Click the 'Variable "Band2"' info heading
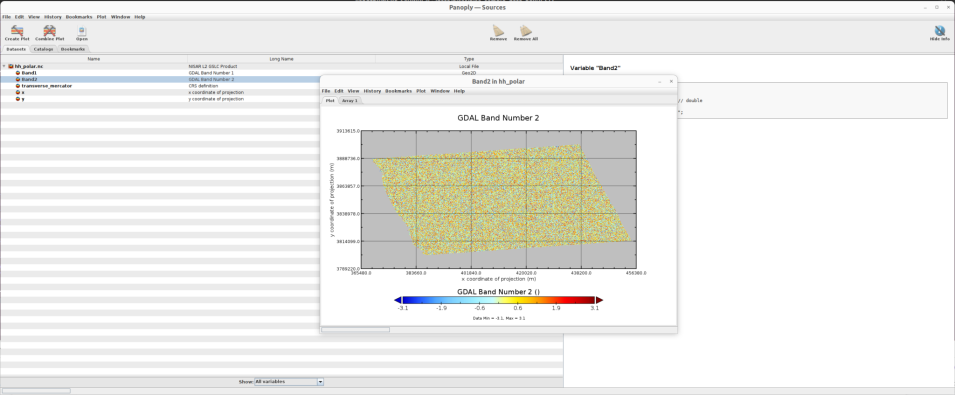The height and width of the screenshot is (395, 955). (x=595, y=68)
